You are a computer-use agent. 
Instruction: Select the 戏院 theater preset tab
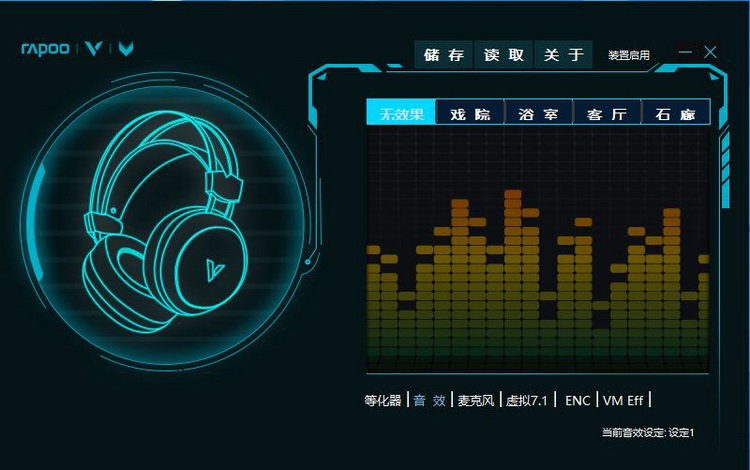pos(470,113)
